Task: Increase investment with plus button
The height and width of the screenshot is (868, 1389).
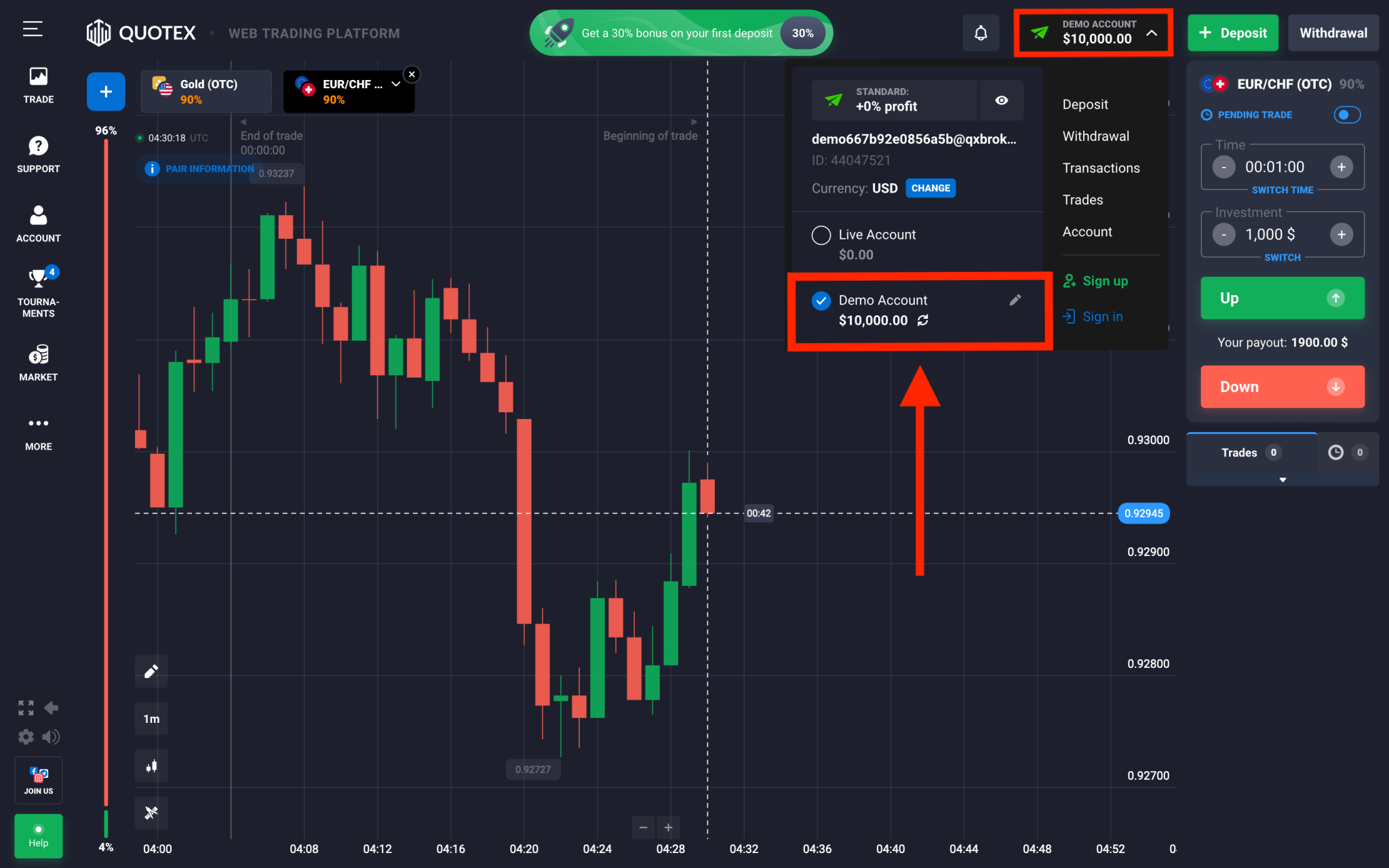Action: coord(1342,235)
